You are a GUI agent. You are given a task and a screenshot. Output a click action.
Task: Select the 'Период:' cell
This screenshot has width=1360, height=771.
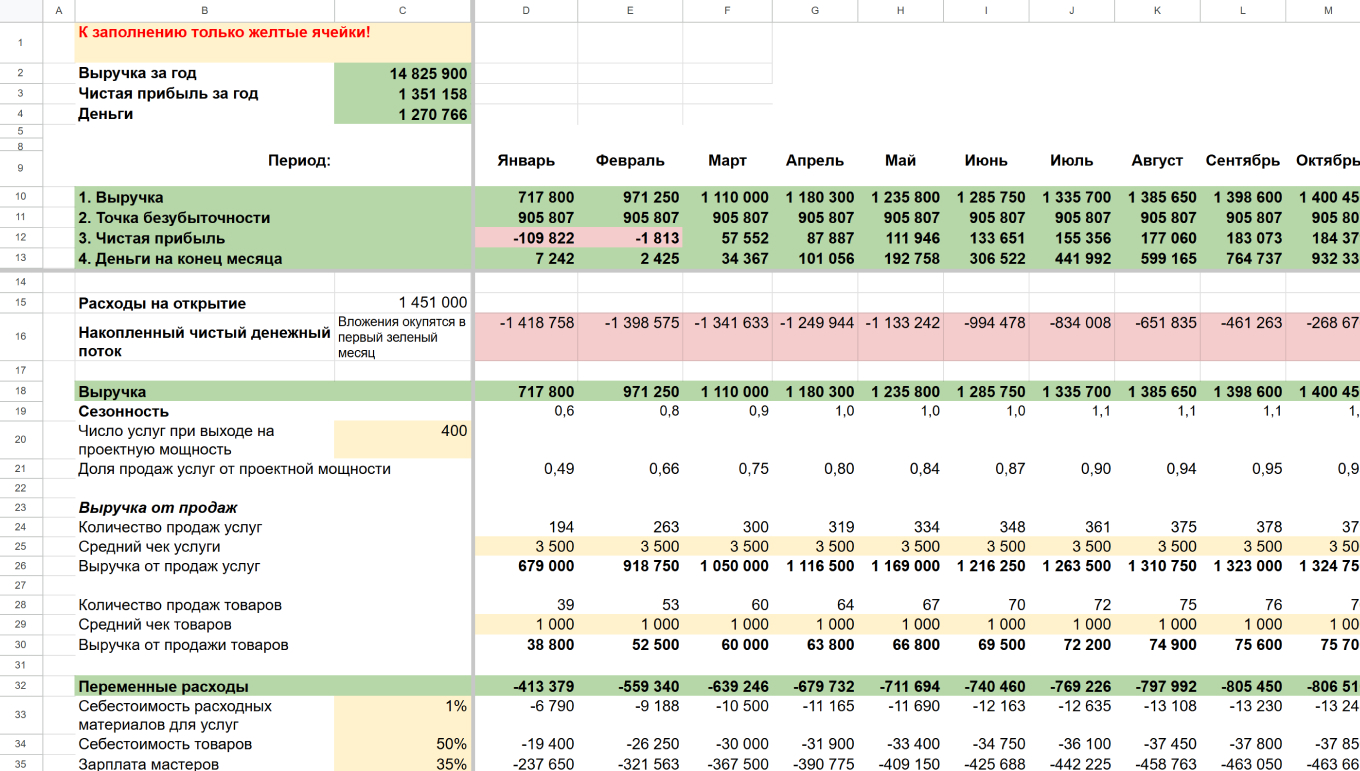point(299,160)
